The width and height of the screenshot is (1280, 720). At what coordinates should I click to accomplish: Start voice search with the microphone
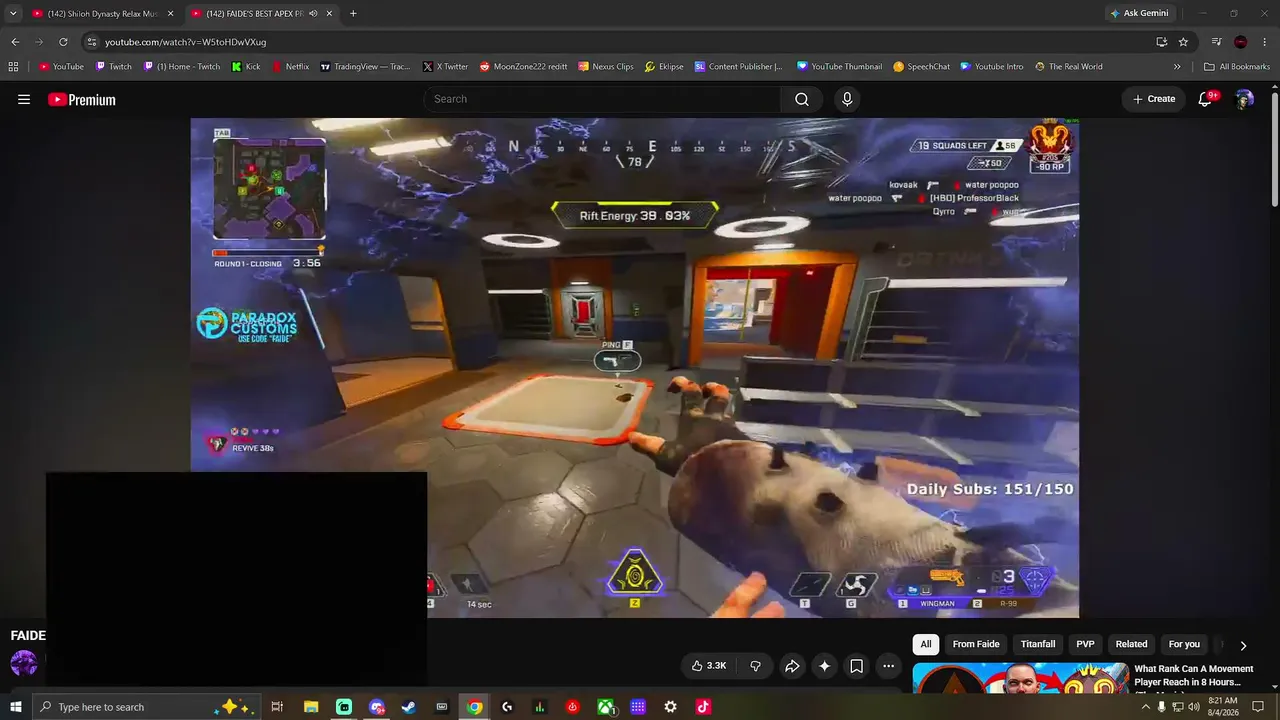pos(847,99)
